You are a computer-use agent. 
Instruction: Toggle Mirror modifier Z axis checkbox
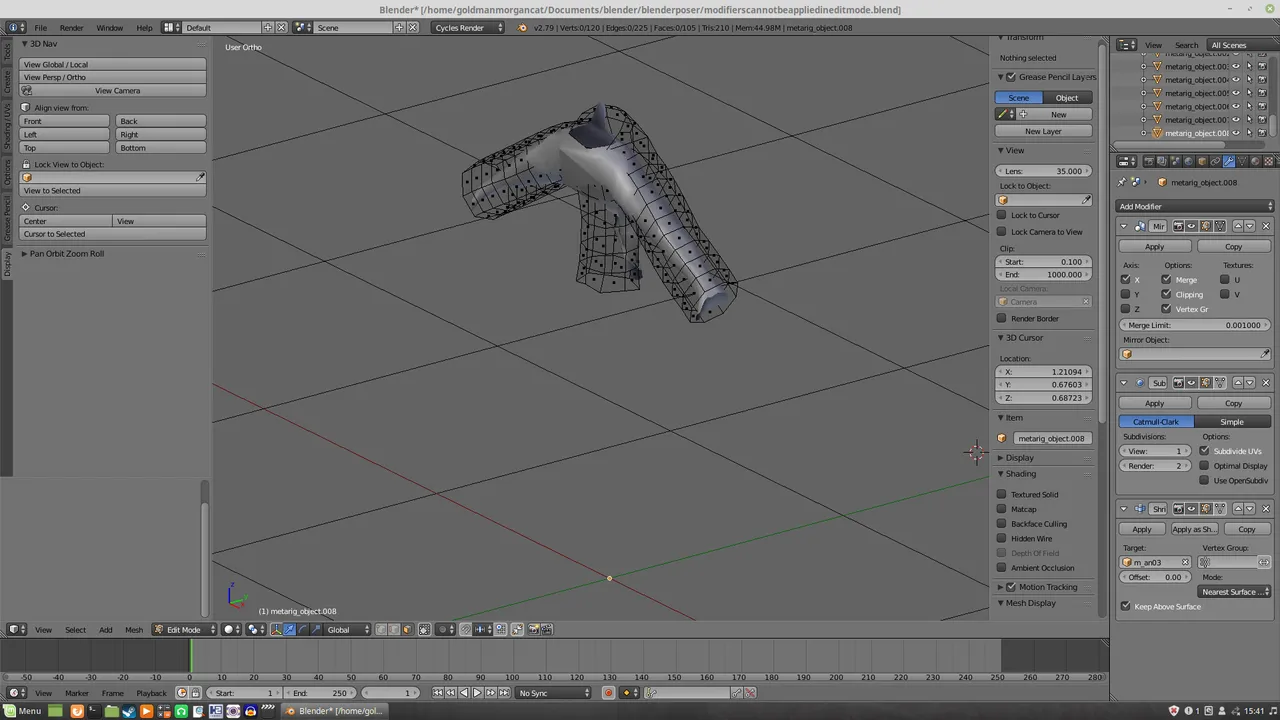pos(1126,309)
